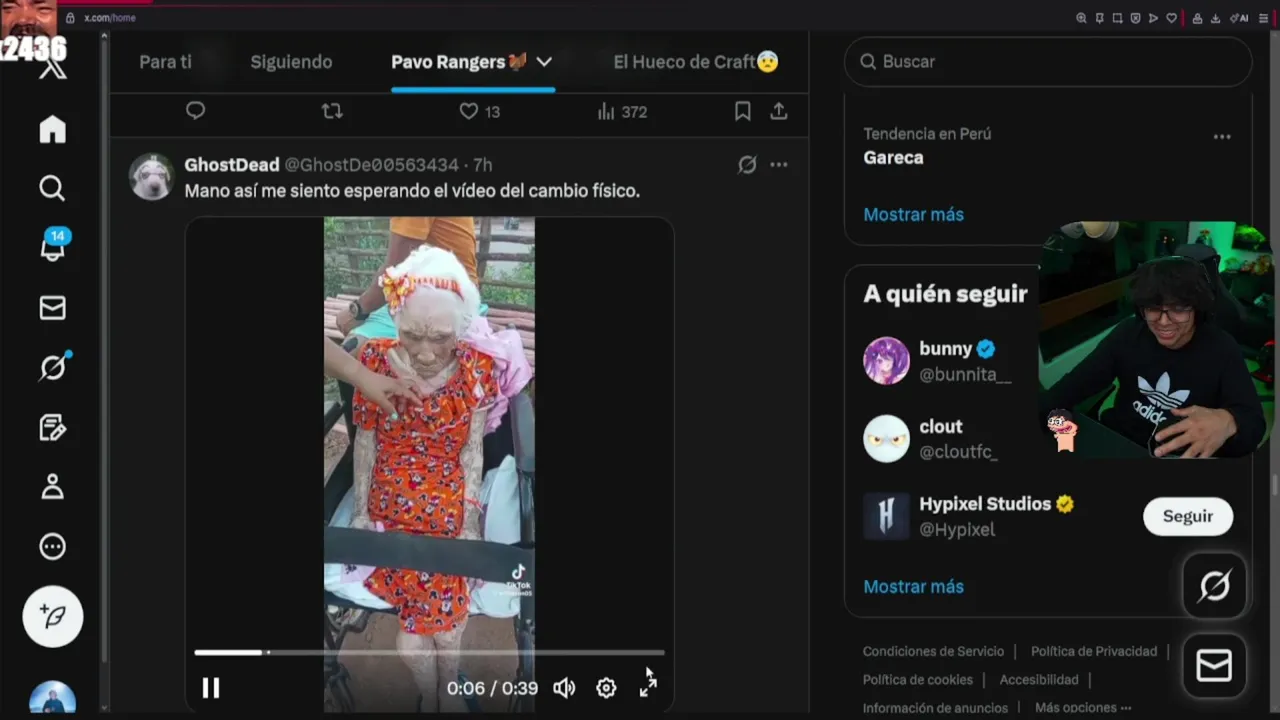
Task: Open bunny @bunnita__ profile suggestion
Action: (x=940, y=361)
